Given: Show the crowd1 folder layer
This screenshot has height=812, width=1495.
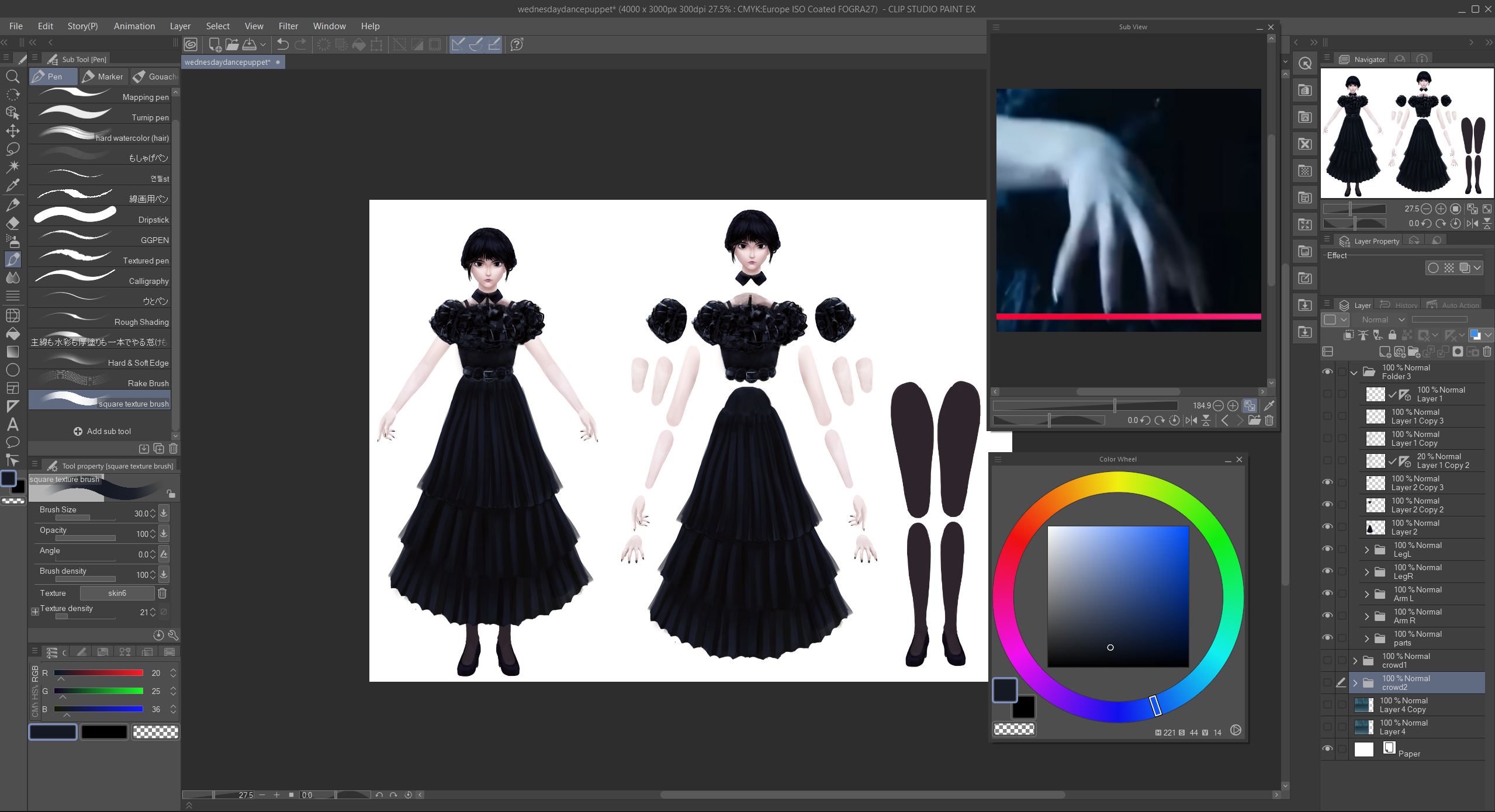Looking at the screenshot, I should (1327, 660).
